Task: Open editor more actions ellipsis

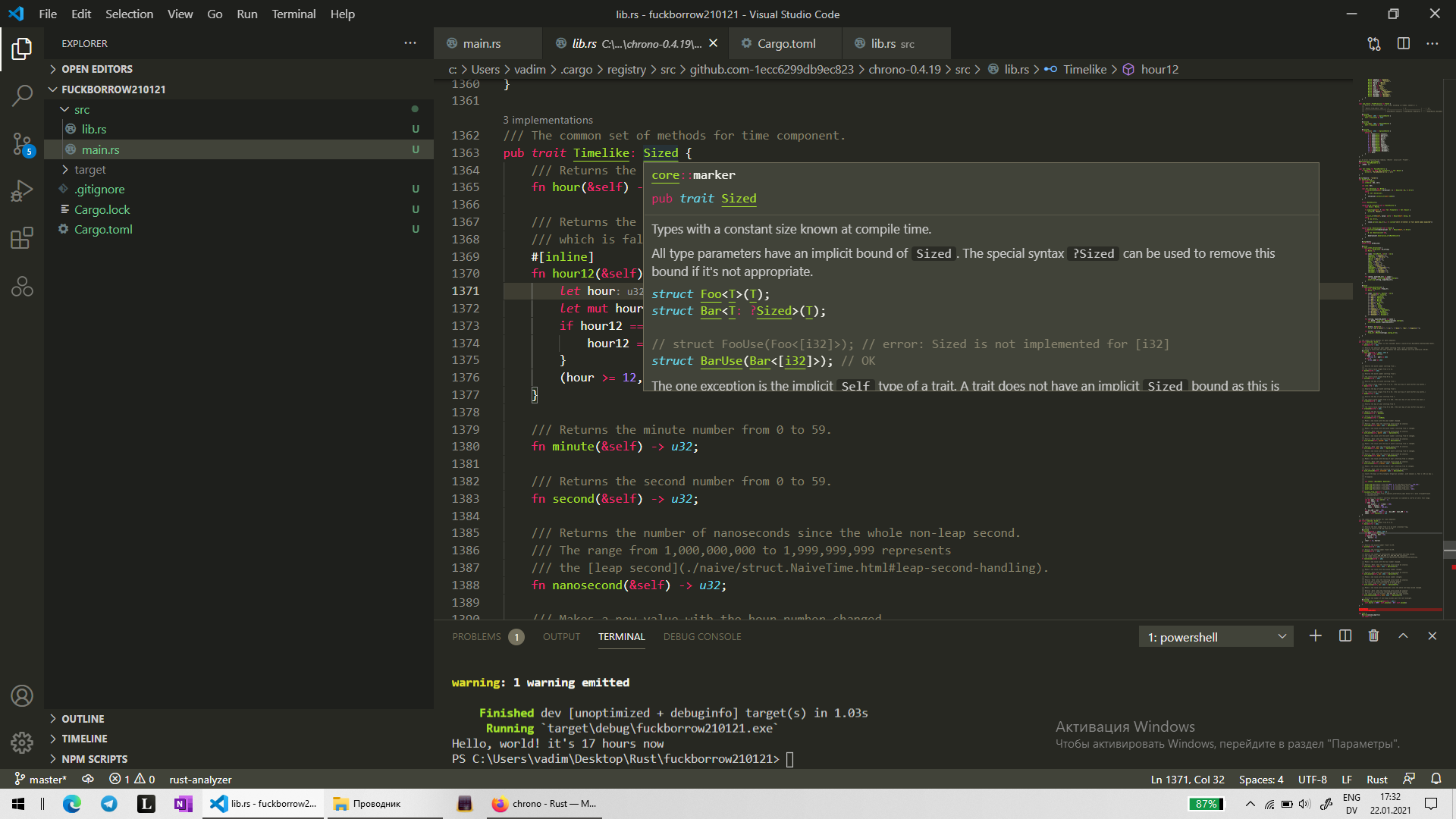Action: click(1432, 43)
